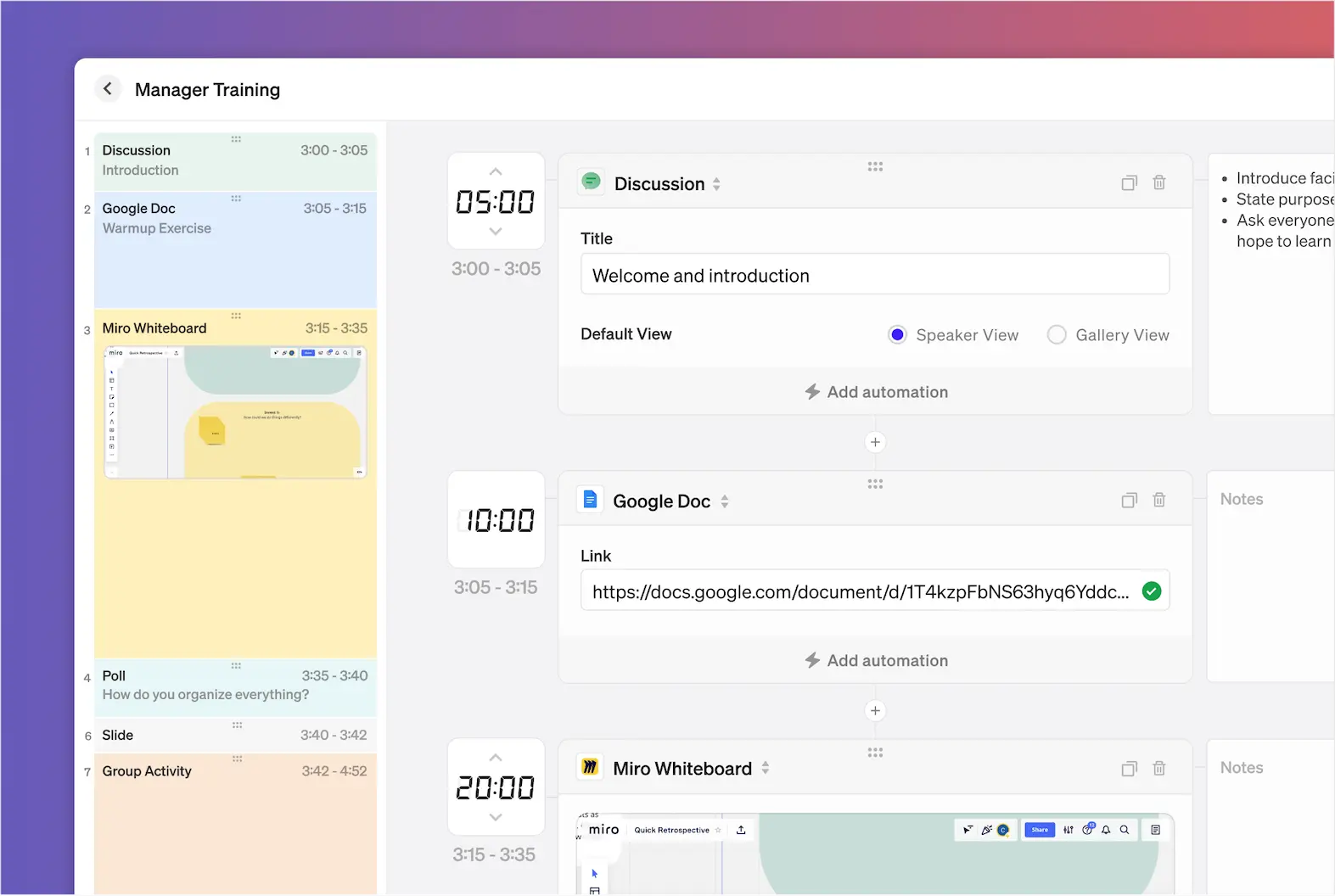Insert block after the Google Doc block
The width and height of the screenshot is (1335, 896).
875,710
